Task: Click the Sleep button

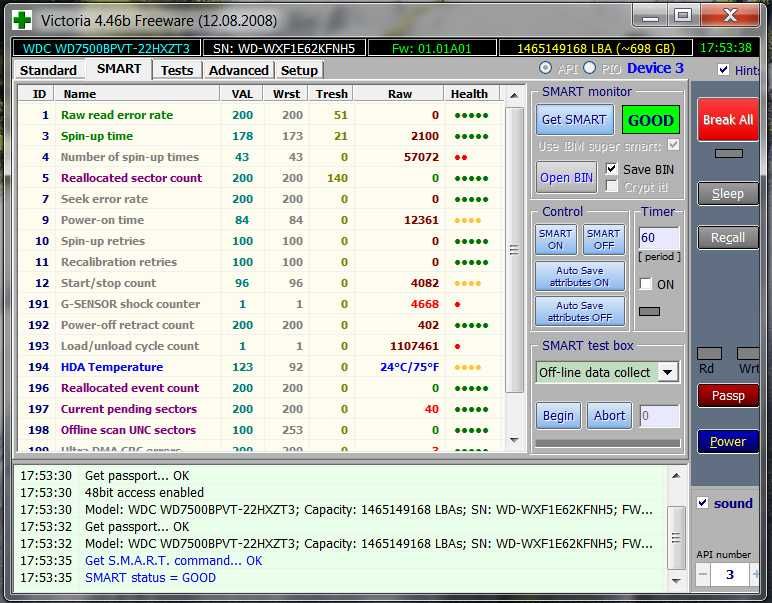Action: pyautogui.click(x=728, y=193)
